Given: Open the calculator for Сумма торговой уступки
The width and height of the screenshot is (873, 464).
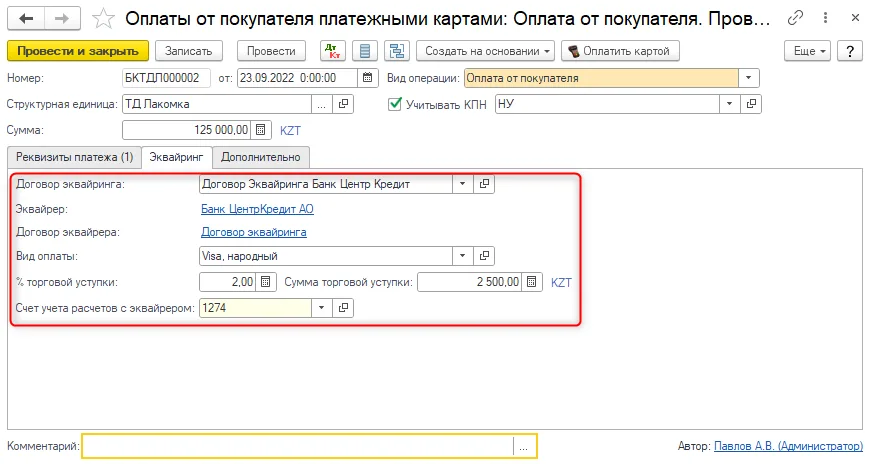Looking at the screenshot, I should [x=532, y=282].
